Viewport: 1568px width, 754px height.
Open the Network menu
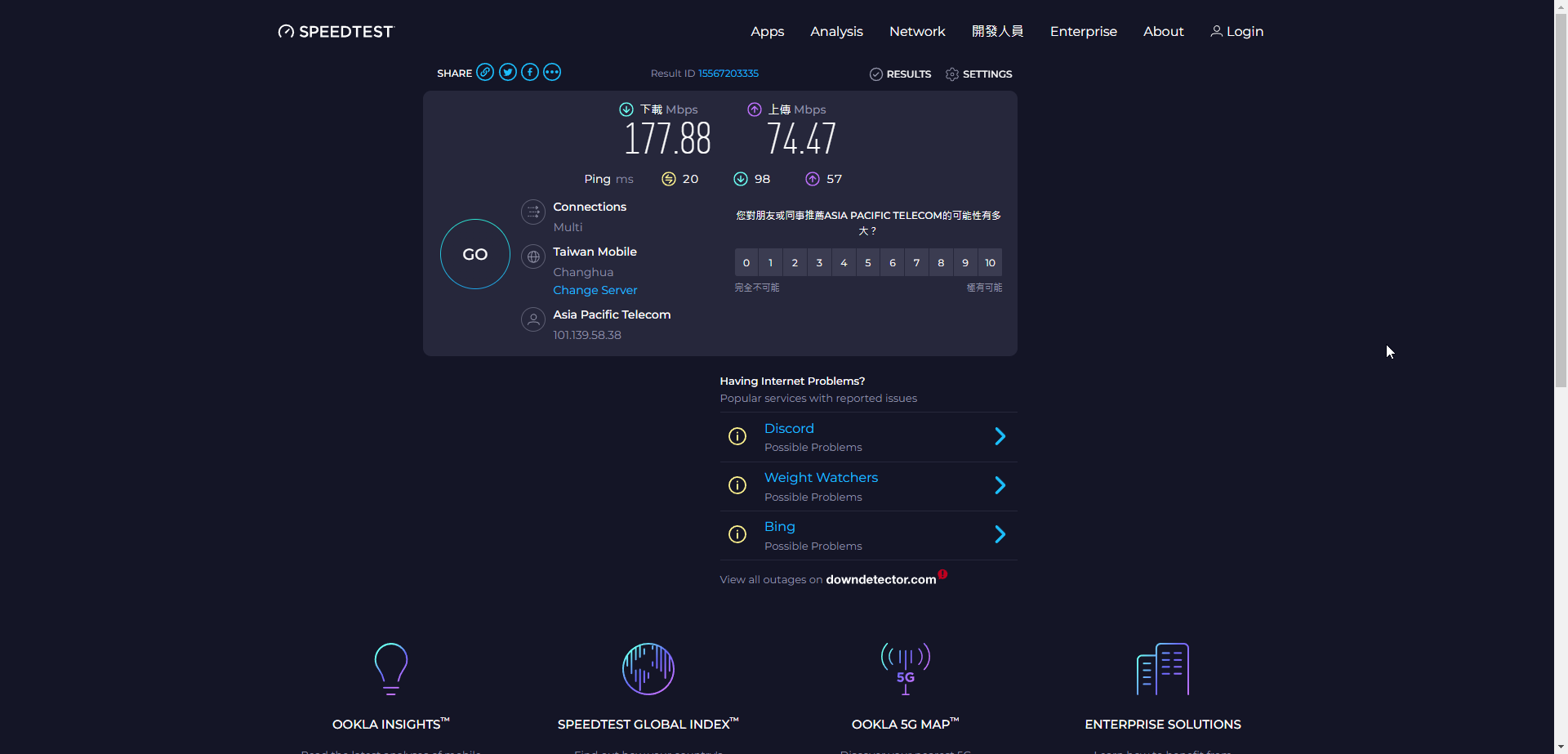[917, 31]
